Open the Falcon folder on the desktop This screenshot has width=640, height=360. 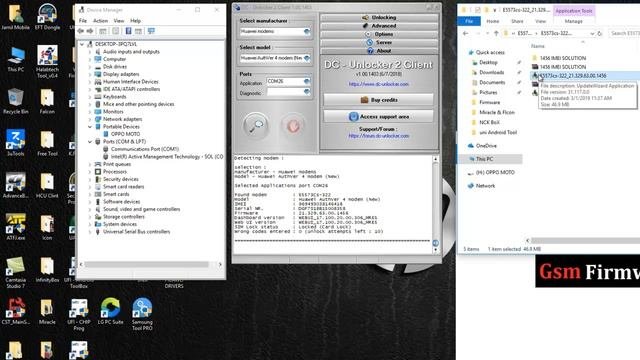click(x=47, y=101)
